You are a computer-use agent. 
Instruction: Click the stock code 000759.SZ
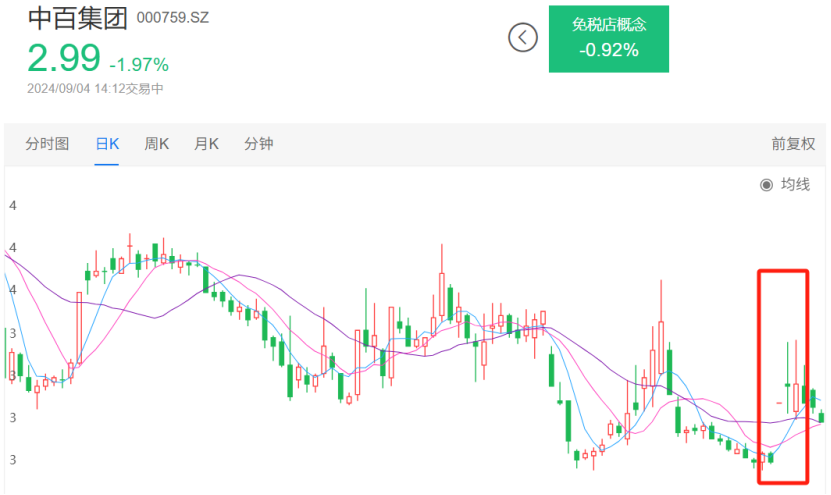173,18
